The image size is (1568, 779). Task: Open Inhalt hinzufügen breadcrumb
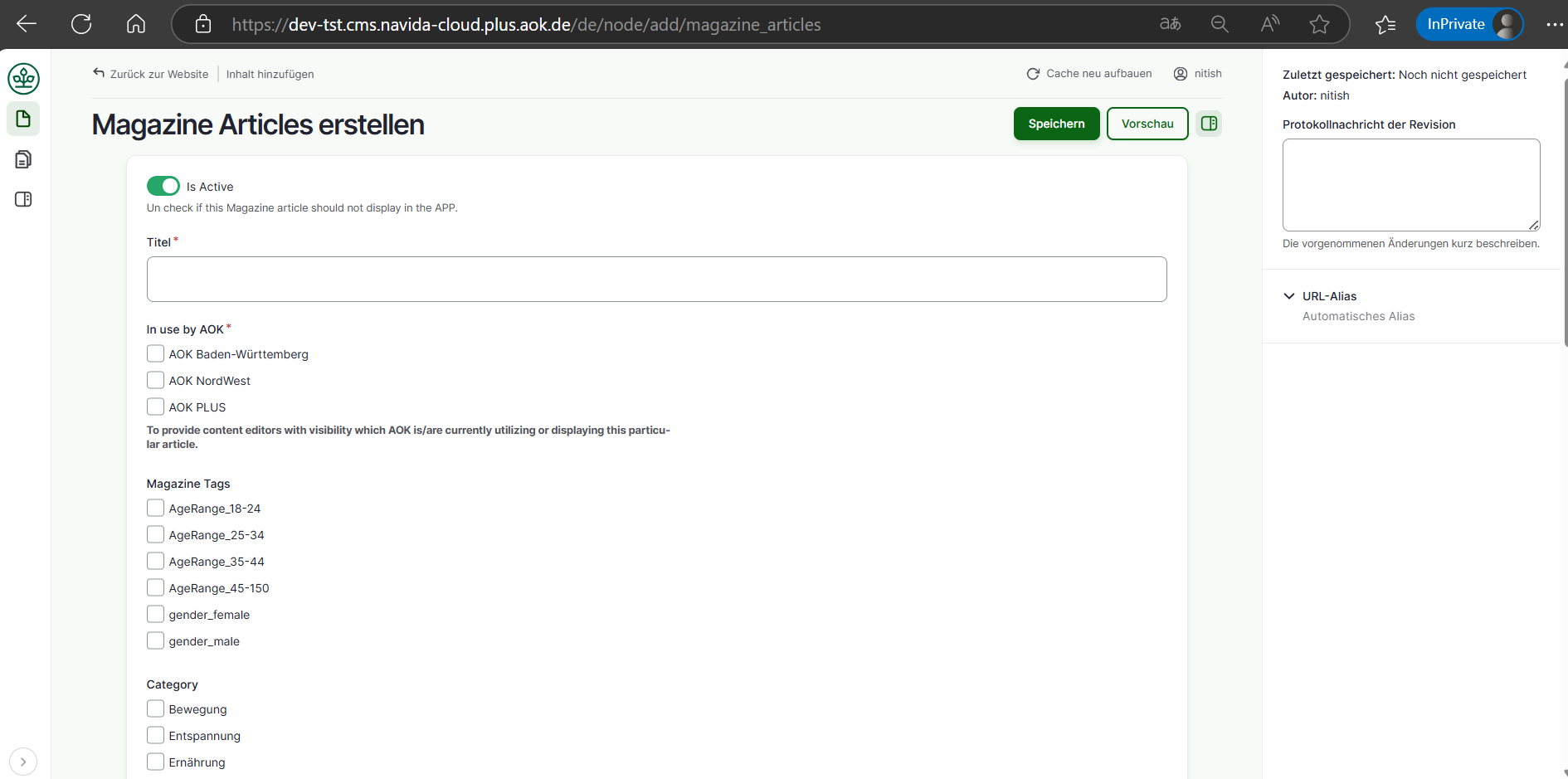[270, 74]
